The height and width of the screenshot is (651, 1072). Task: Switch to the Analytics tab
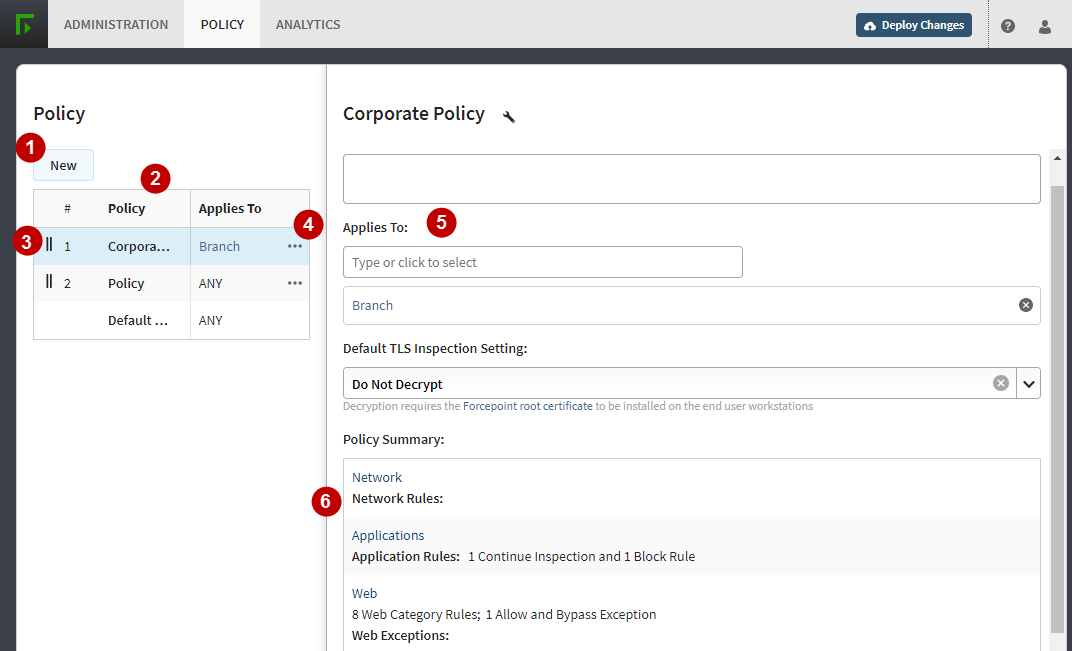point(308,25)
